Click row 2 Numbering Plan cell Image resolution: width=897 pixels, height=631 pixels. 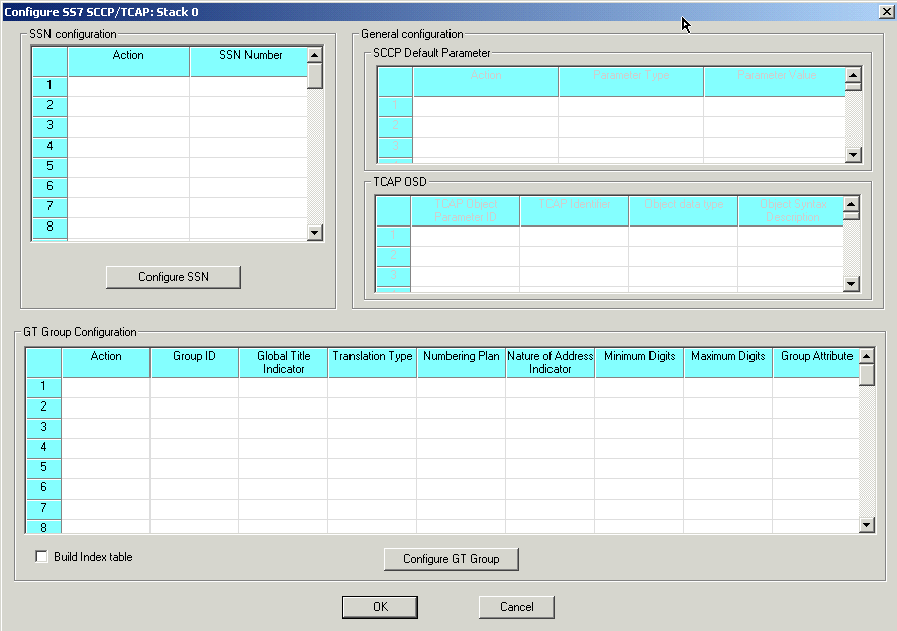(x=461, y=407)
